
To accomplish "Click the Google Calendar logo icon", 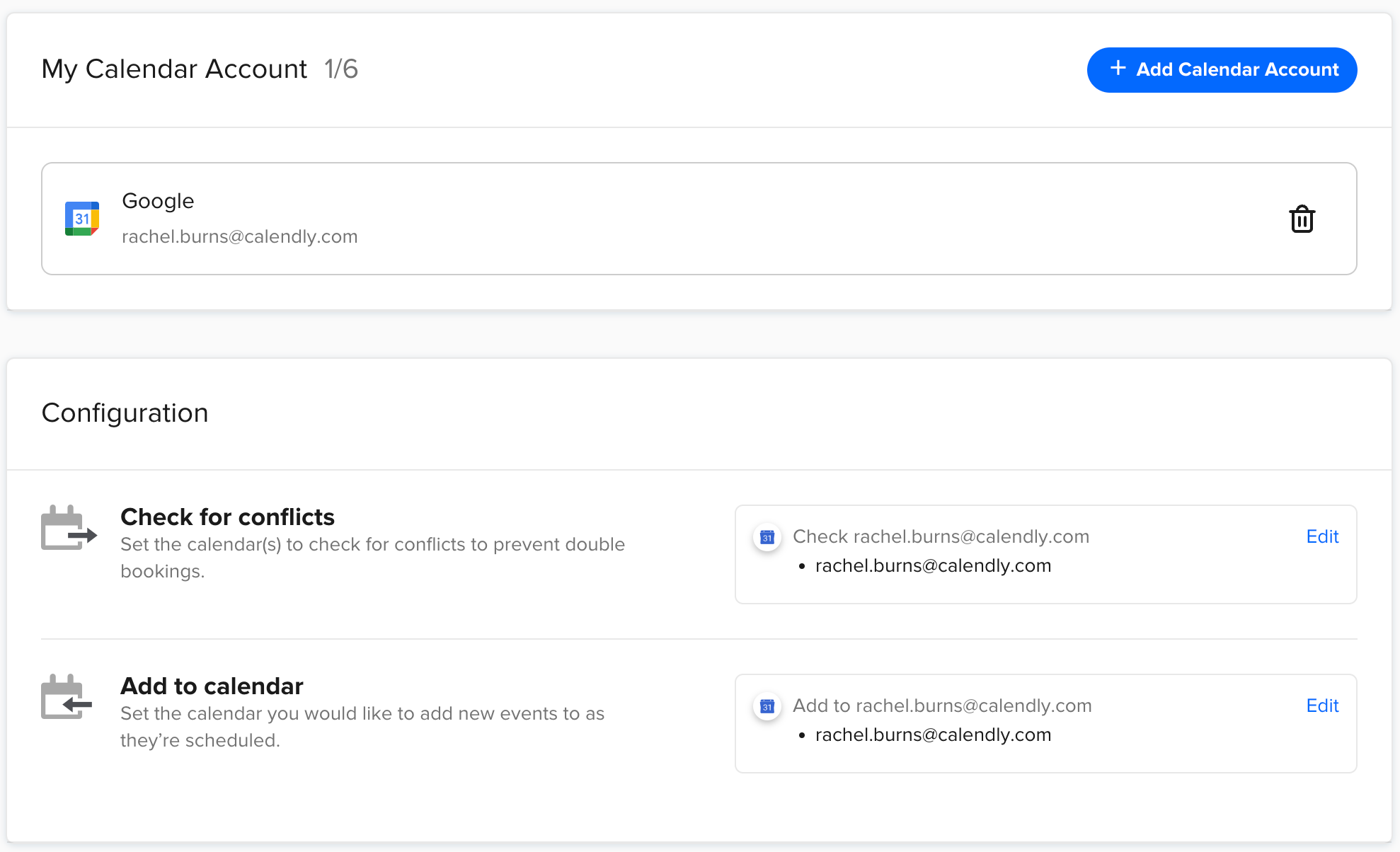I will pos(82,219).
